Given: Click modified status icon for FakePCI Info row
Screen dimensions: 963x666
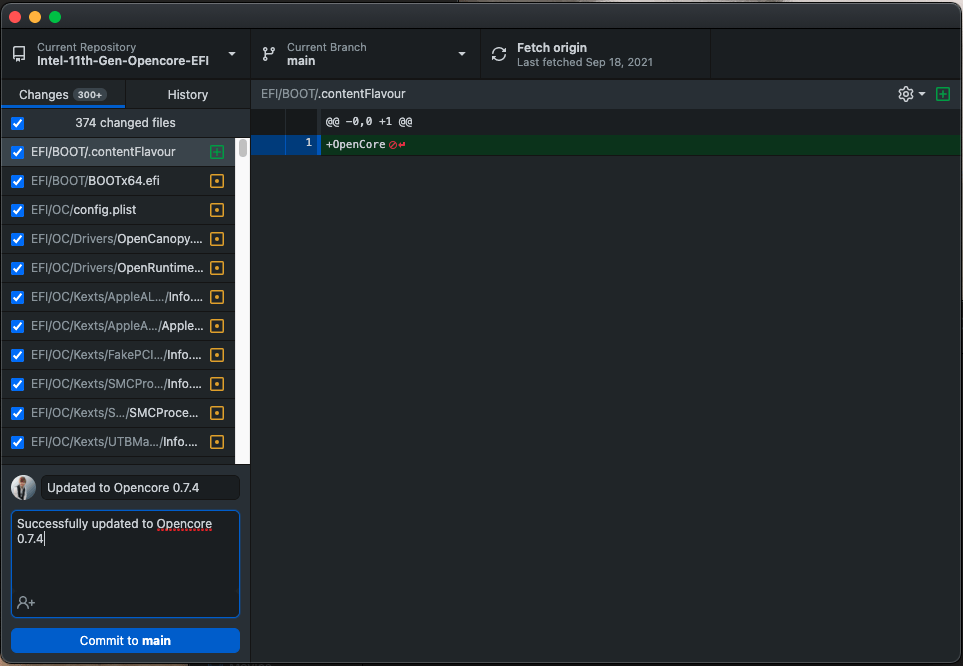Looking at the screenshot, I should point(217,355).
